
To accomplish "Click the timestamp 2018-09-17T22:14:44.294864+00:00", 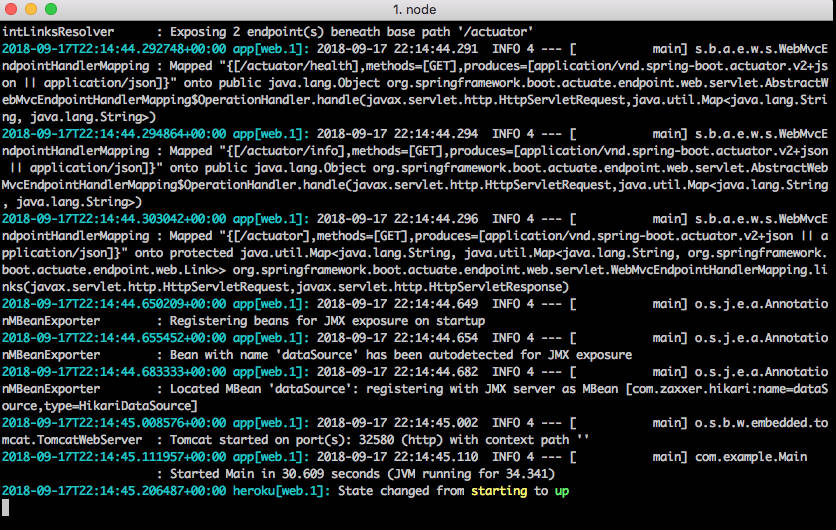I will tap(114, 133).
